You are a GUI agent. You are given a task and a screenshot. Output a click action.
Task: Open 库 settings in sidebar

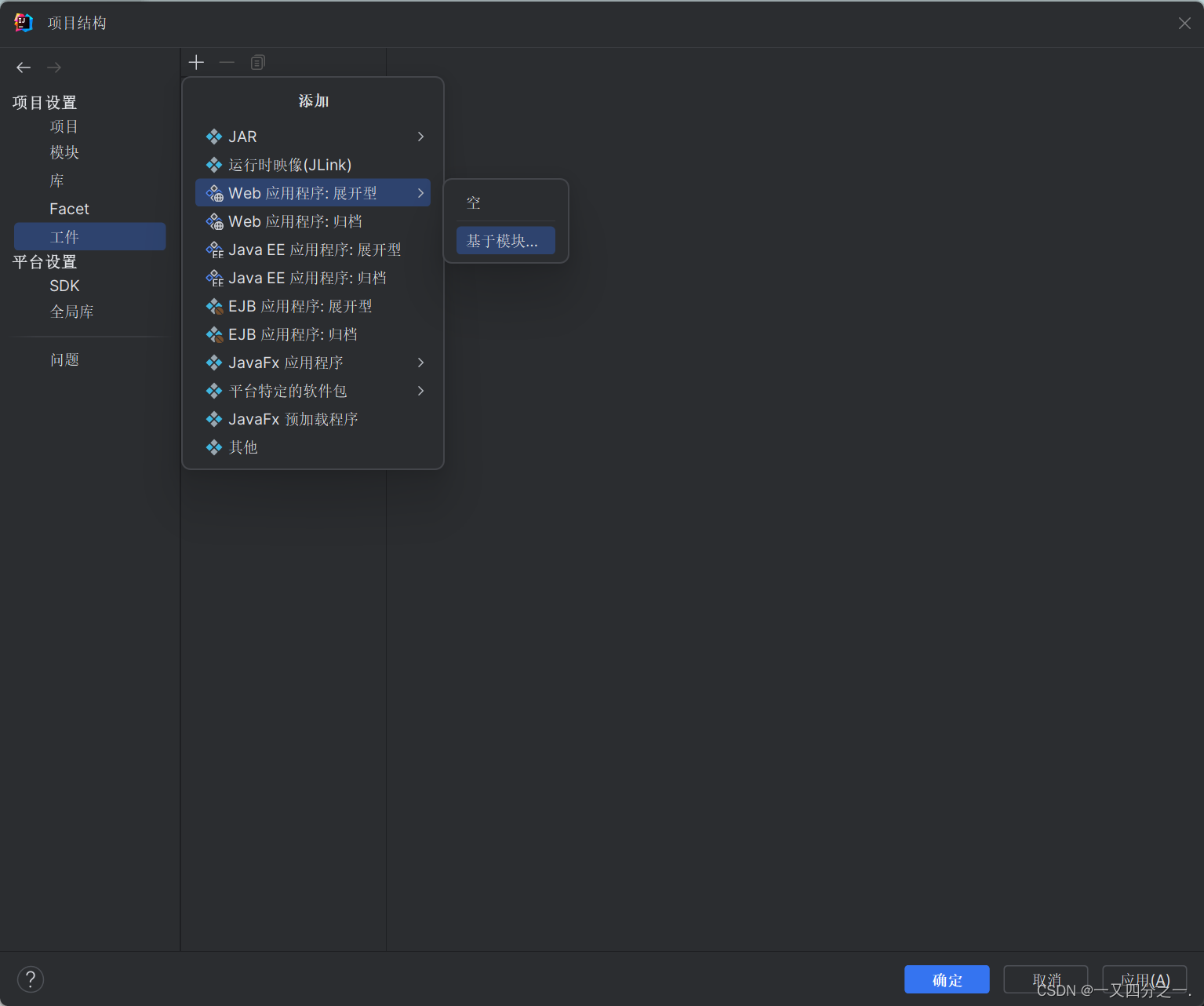point(57,180)
